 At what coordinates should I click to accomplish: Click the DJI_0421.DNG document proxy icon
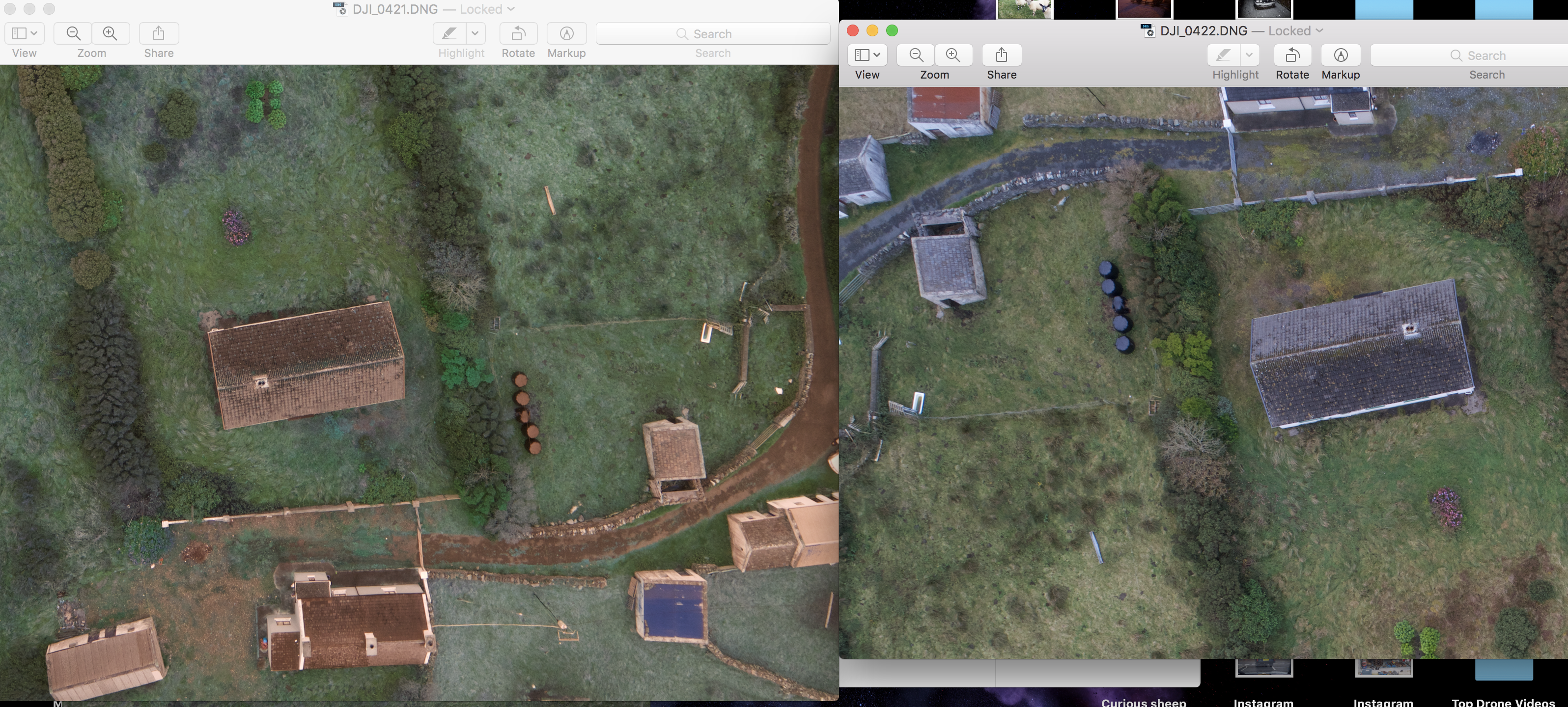340,9
